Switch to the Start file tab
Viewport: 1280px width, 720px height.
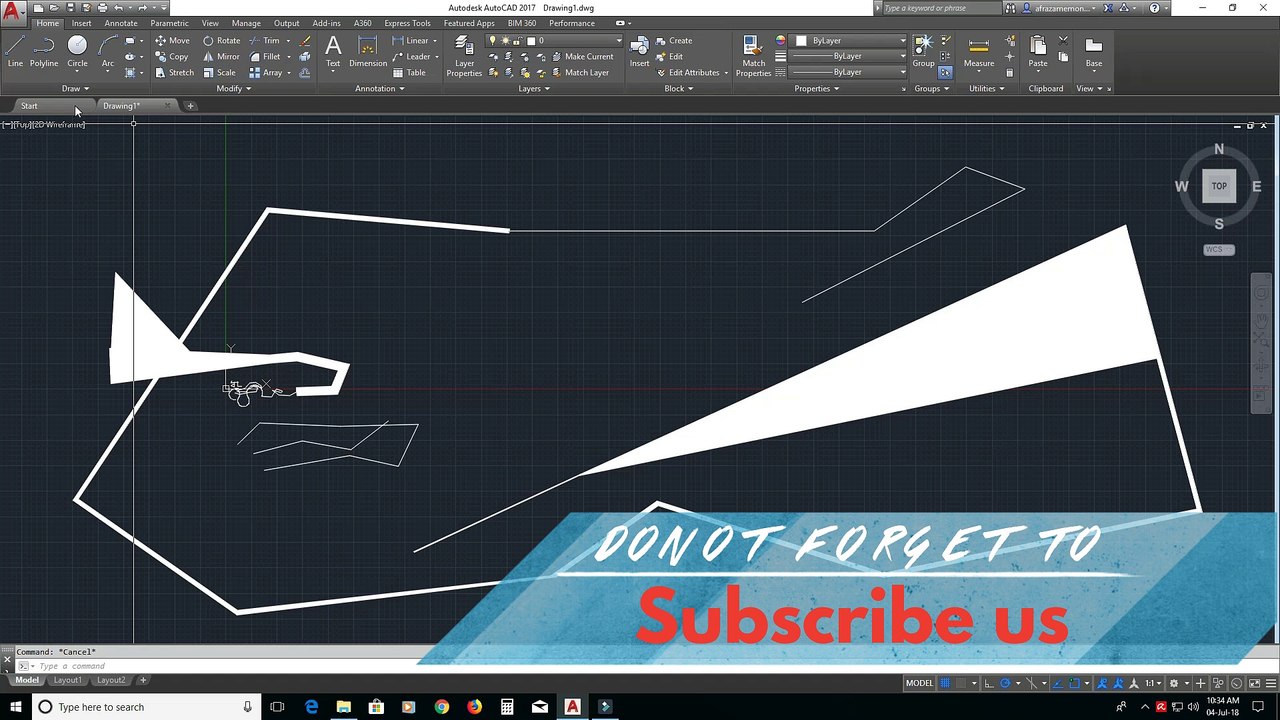29,106
